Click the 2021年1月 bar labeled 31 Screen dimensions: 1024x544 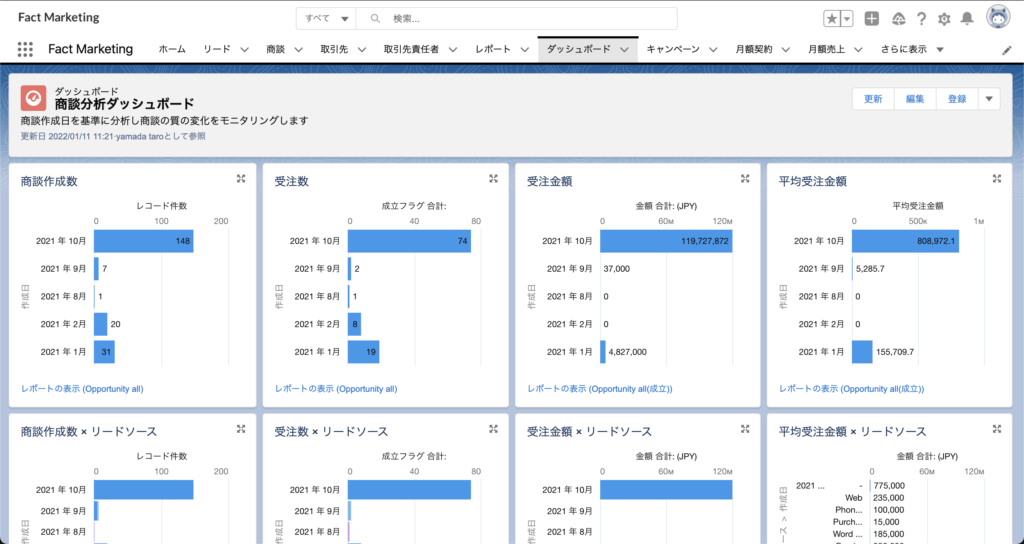(104, 352)
